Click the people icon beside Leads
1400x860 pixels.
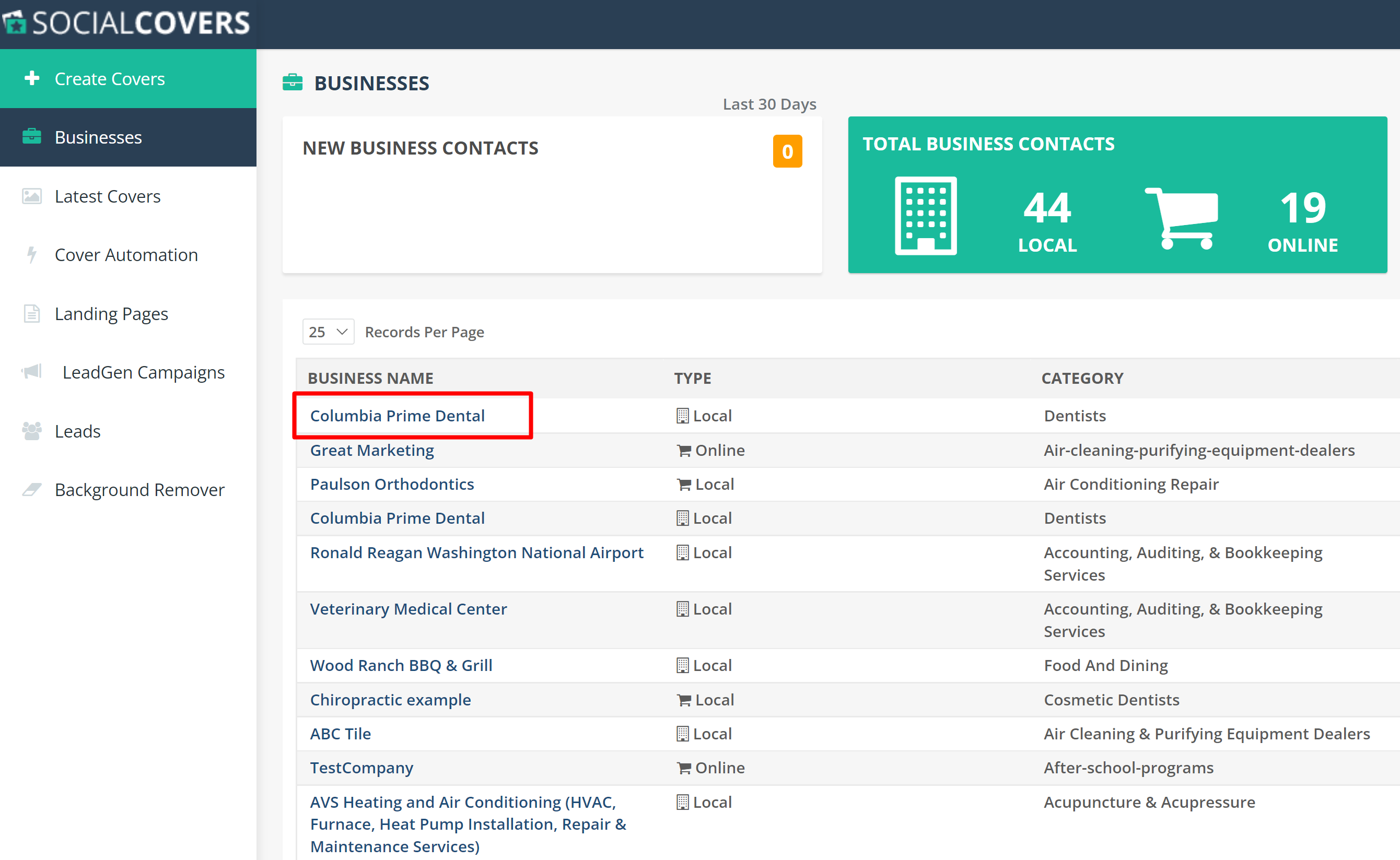click(32, 431)
